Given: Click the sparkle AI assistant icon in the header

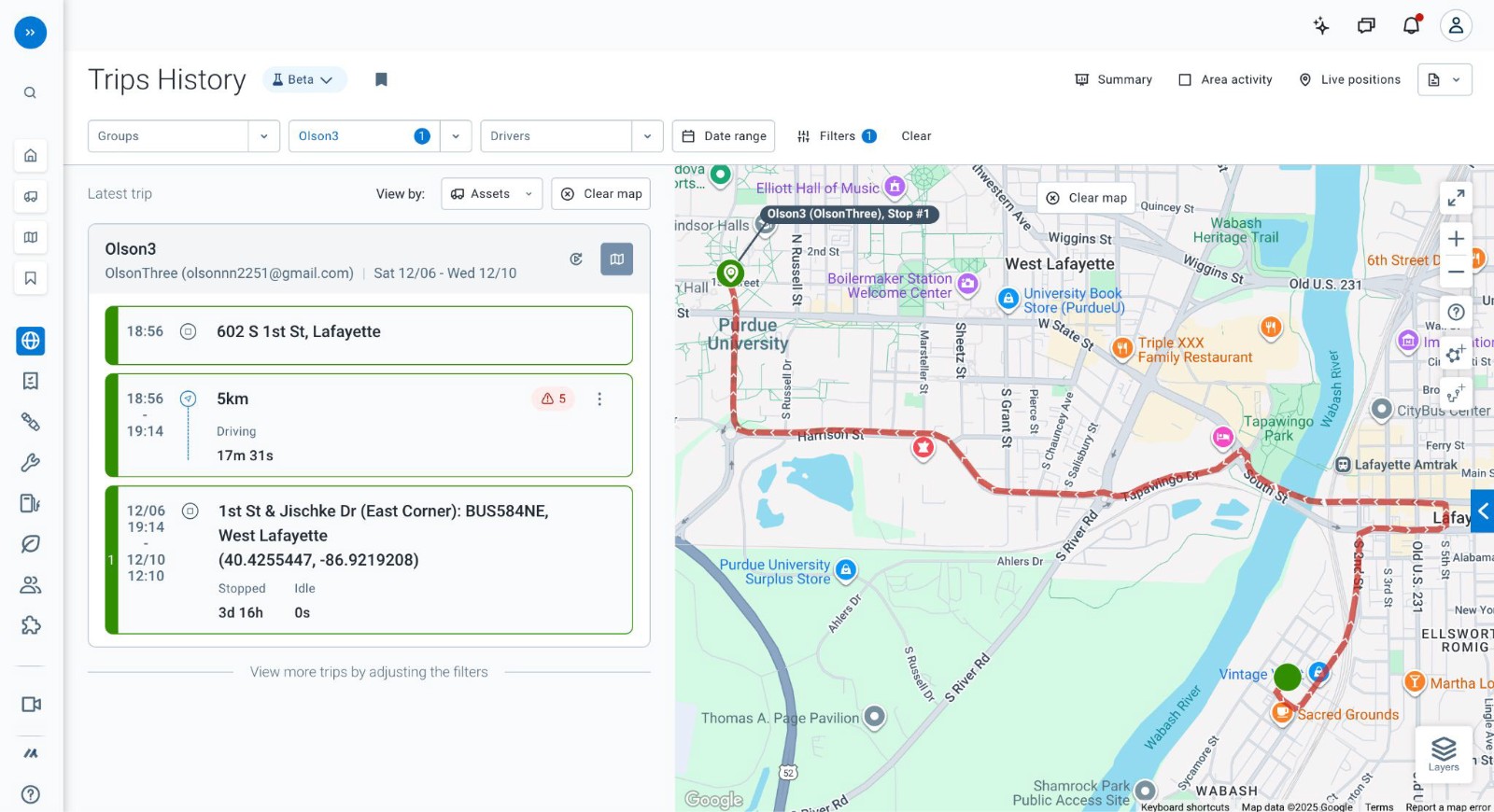Looking at the screenshot, I should (x=1321, y=26).
